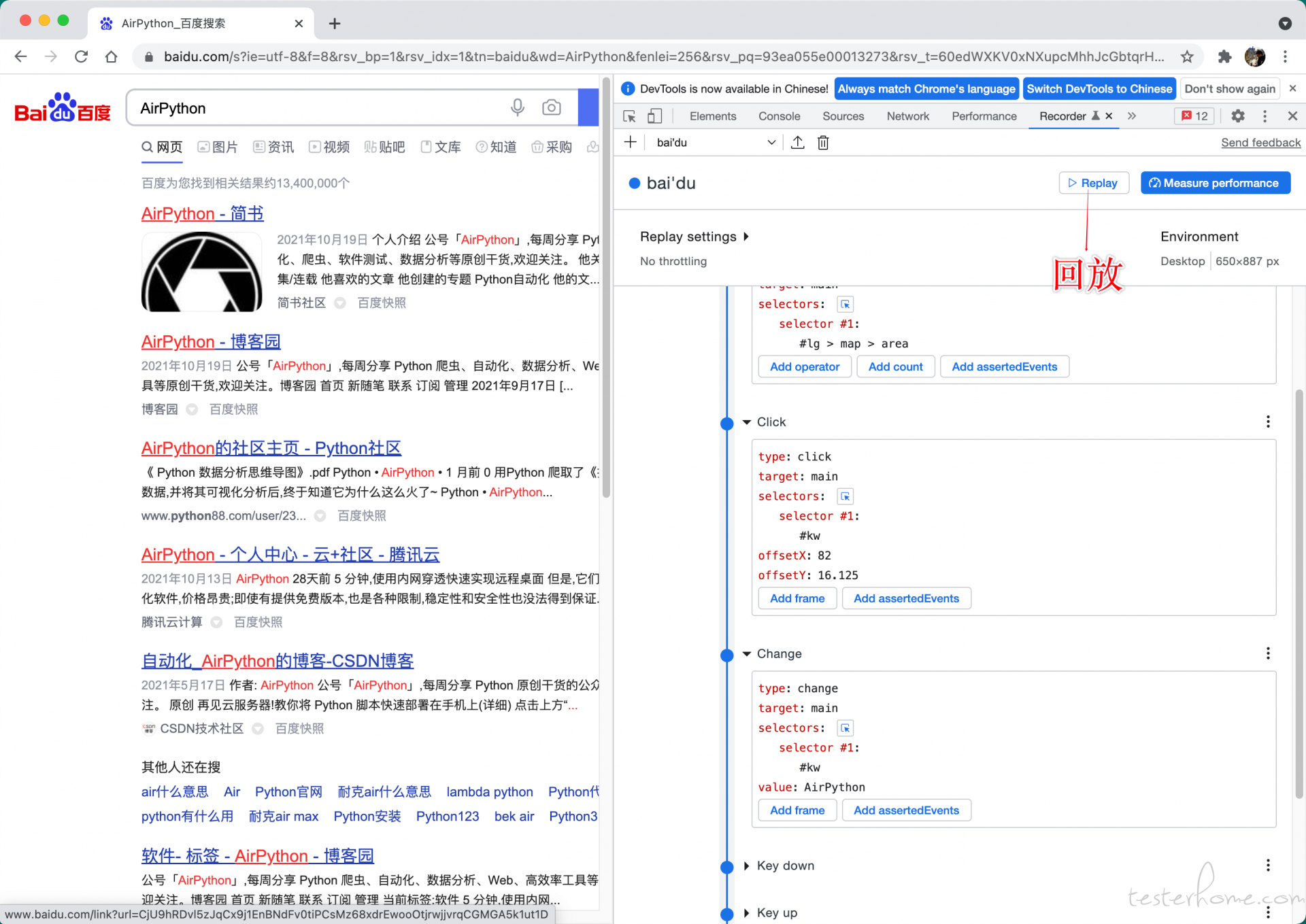Image resolution: width=1306 pixels, height=924 pixels.
Task: Open the 简书 result thumbnail image
Action: tap(201, 271)
